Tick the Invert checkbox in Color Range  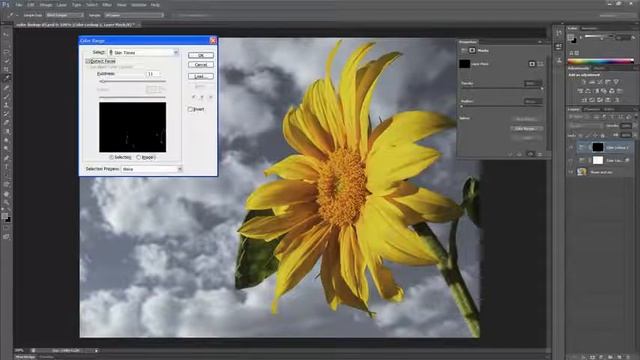click(x=190, y=109)
